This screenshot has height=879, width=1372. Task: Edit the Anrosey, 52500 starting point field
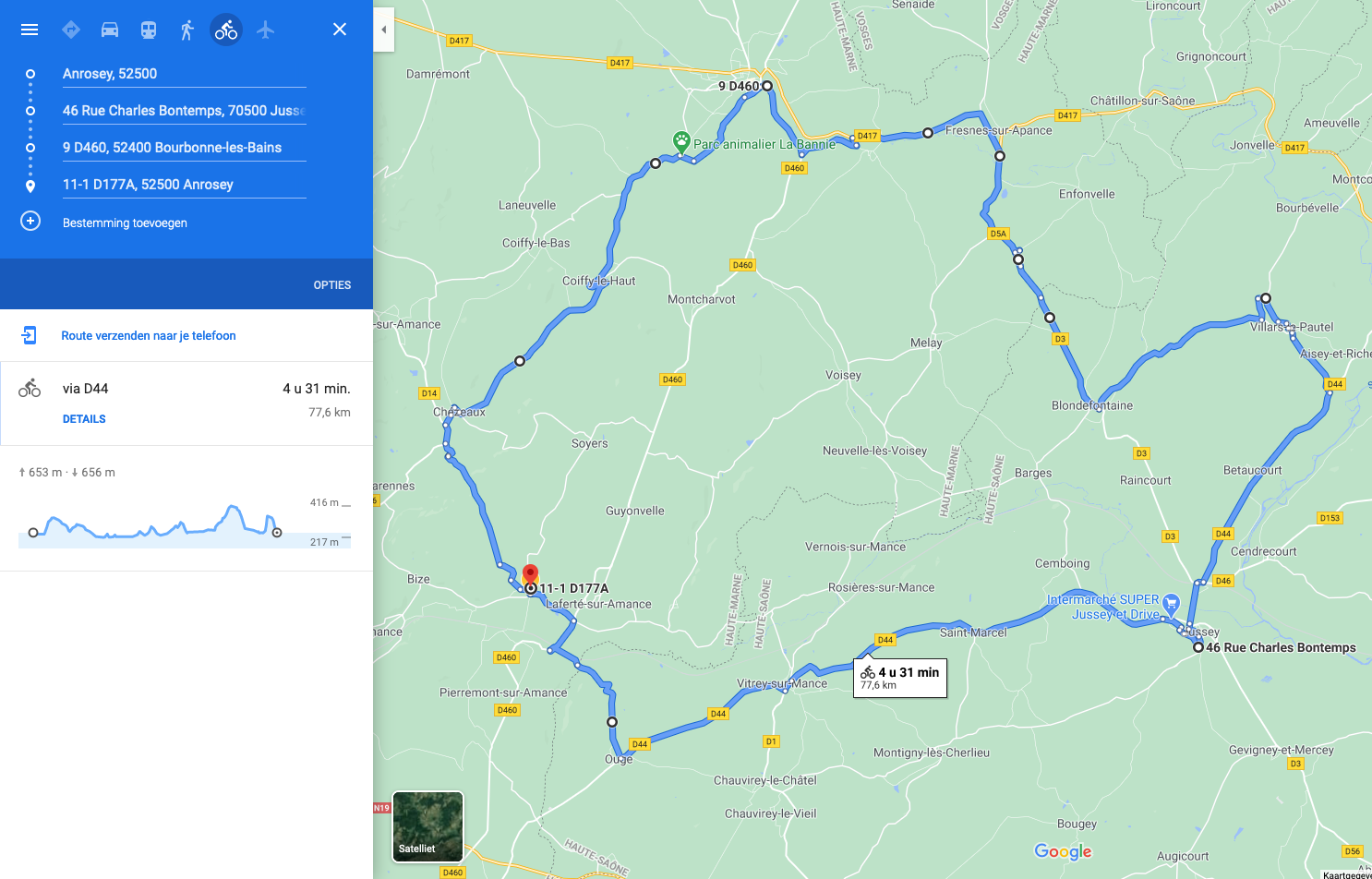point(185,74)
